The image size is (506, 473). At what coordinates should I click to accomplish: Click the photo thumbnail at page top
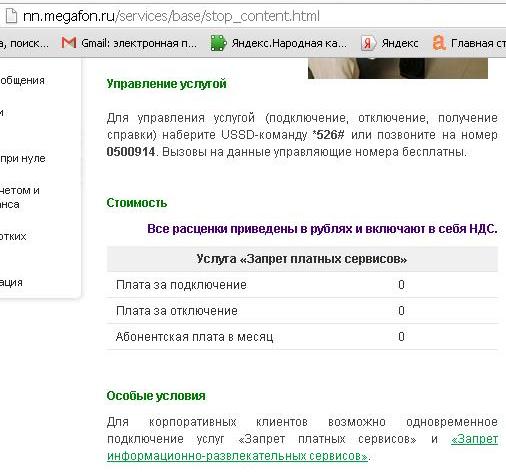point(398,68)
